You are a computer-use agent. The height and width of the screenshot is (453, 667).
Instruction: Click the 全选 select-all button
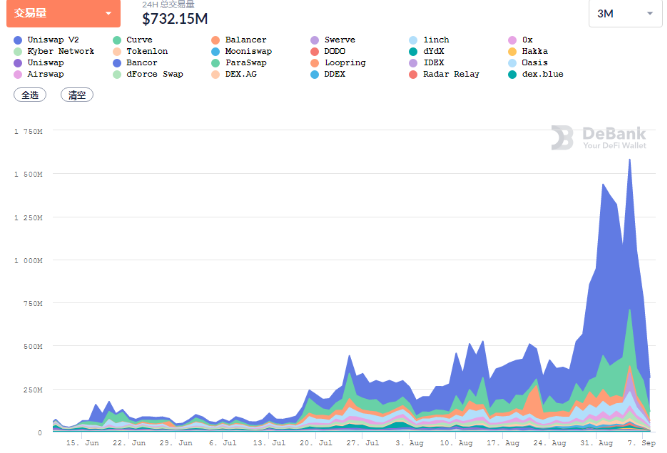point(30,95)
